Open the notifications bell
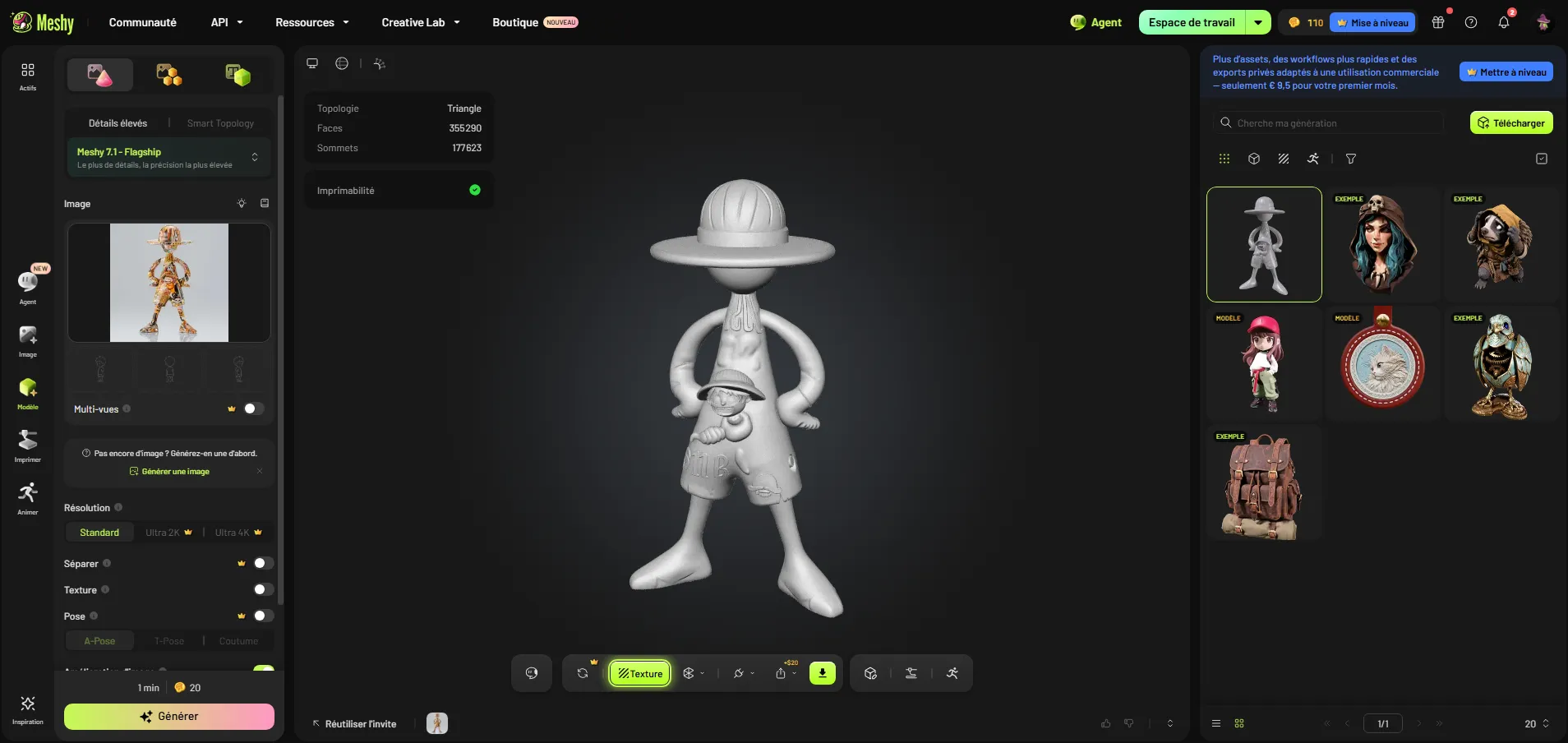 coord(1504,22)
